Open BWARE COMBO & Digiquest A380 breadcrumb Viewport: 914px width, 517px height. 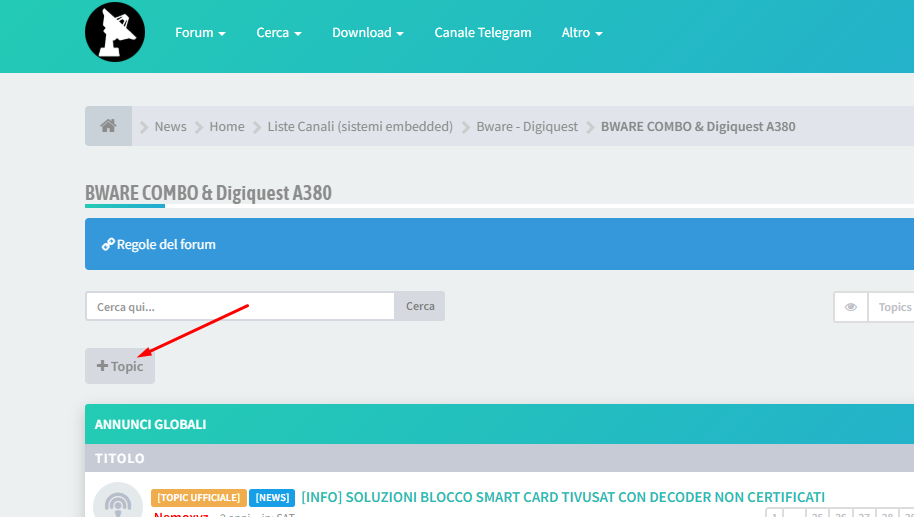pyautogui.click(x=698, y=126)
